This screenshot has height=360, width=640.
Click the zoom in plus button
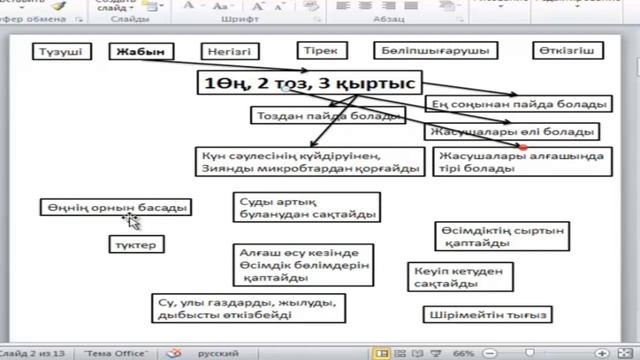click(x=602, y=353)
